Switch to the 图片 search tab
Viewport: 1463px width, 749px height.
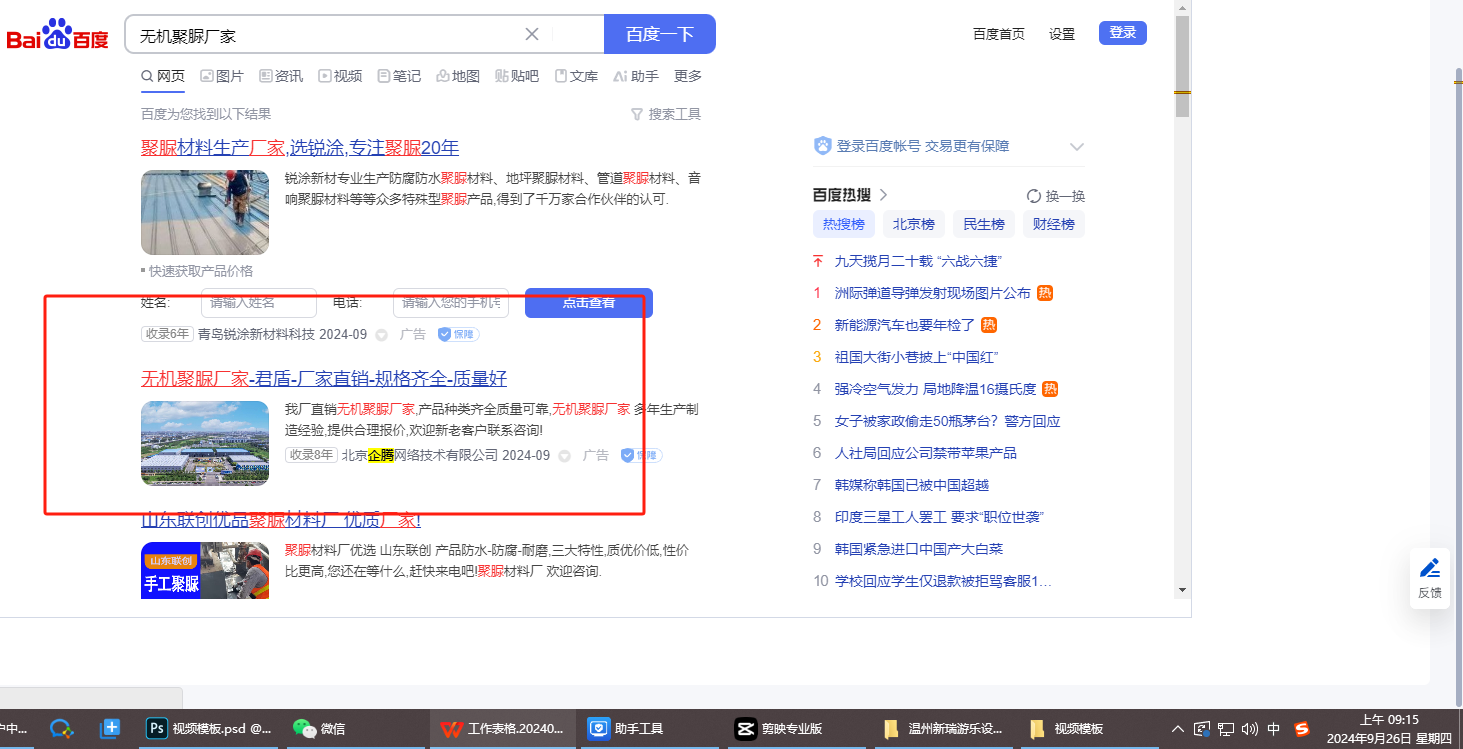click(x=221, y=76)
